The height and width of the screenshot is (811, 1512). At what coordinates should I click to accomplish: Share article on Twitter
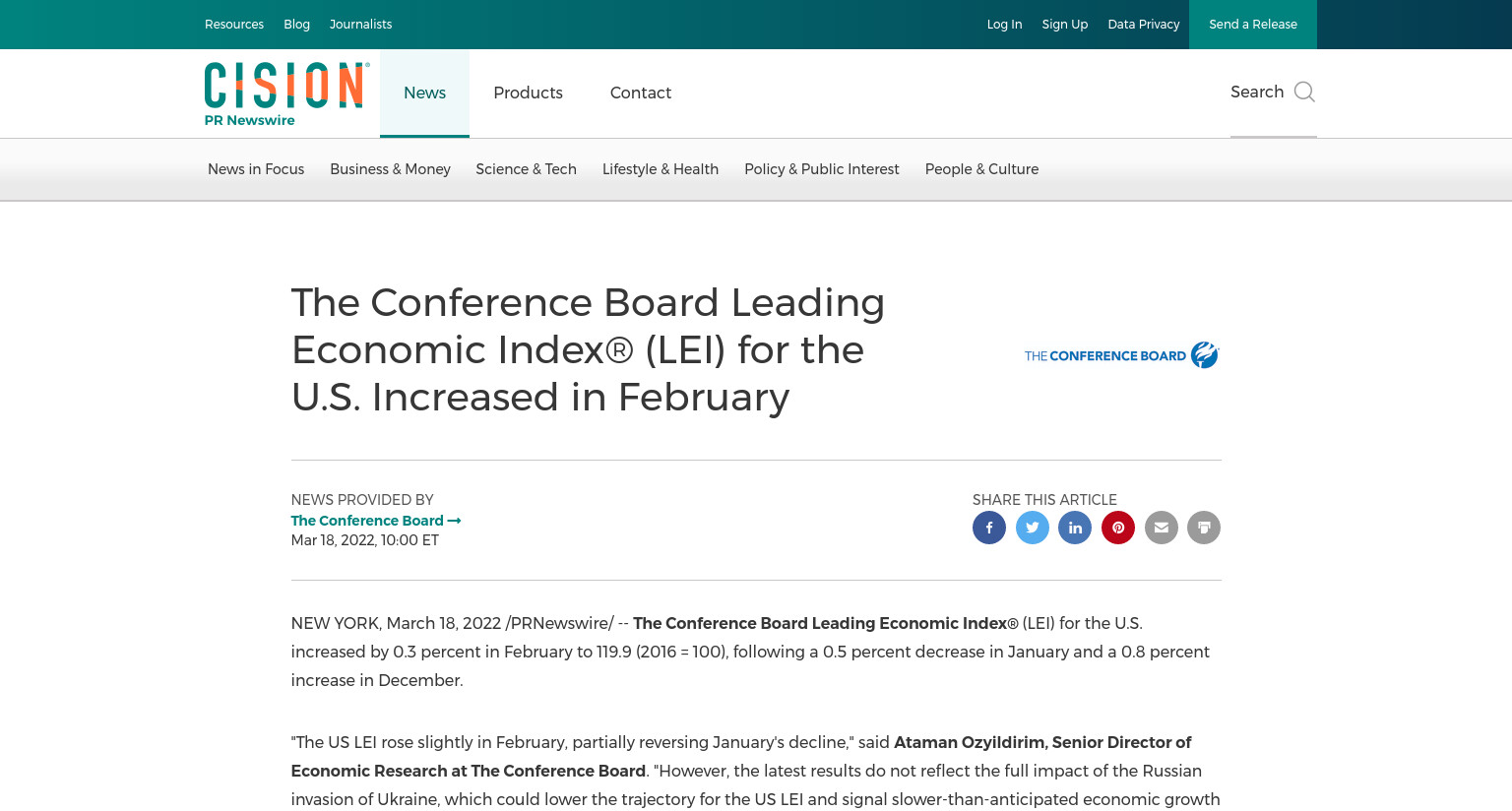[x=1033, y=528]
